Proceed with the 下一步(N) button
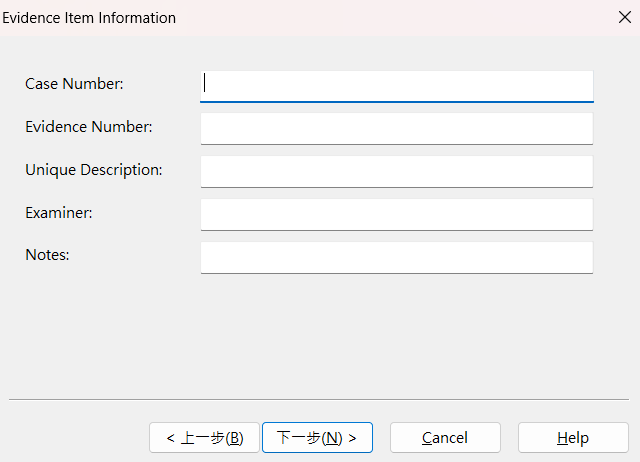 317,438
